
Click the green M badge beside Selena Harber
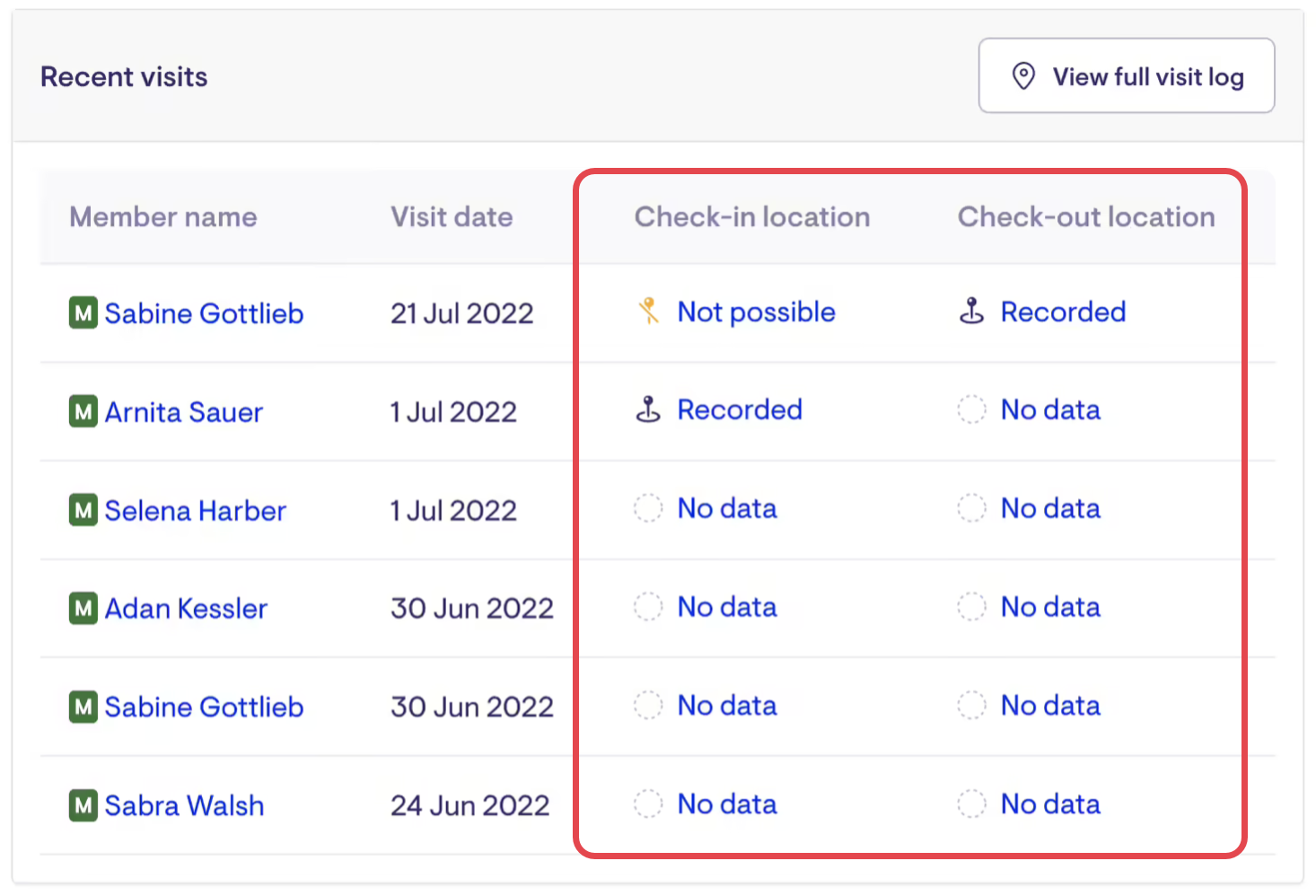pyautogui.click(x=83, y=511)
